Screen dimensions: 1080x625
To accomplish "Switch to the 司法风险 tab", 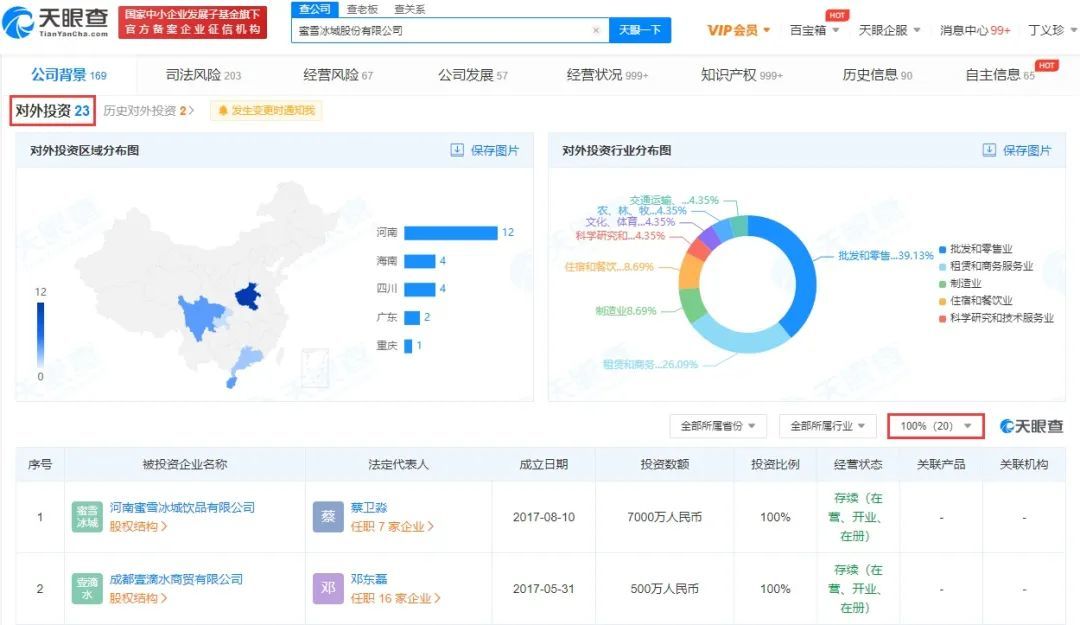I will tap(203, 75).
